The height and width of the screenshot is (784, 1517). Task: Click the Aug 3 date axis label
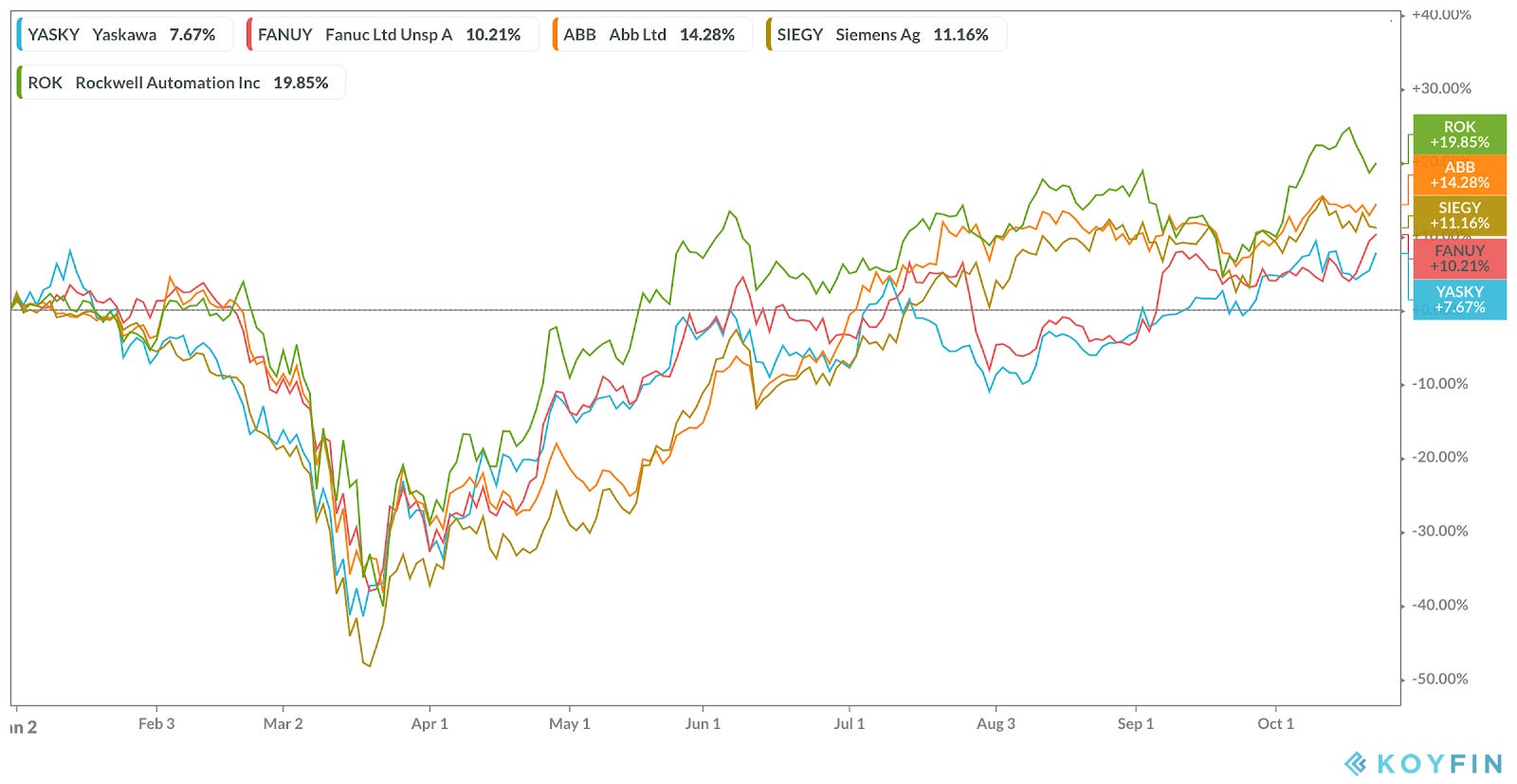(x=996, y=723)
